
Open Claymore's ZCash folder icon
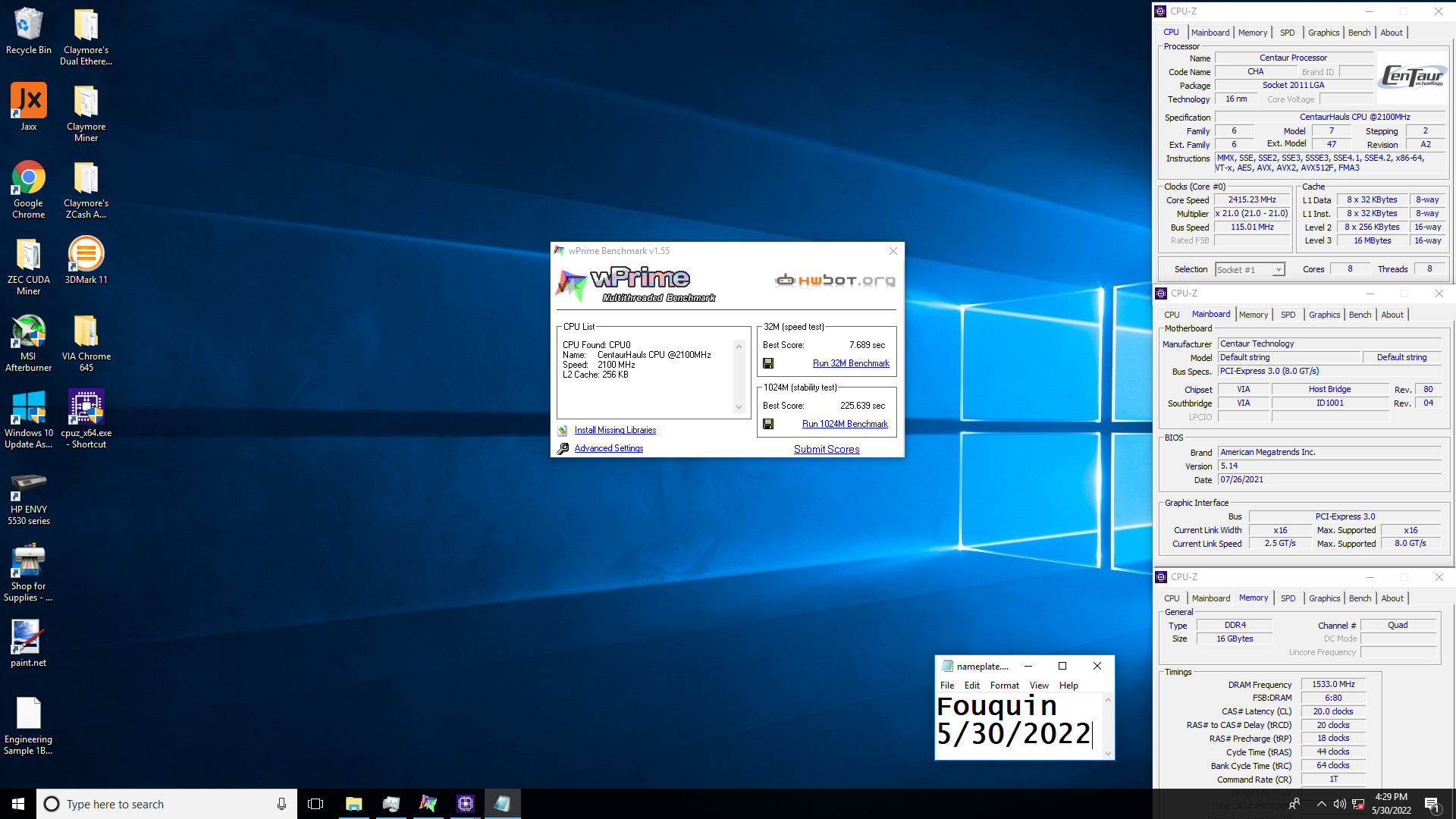click(86, 190)
